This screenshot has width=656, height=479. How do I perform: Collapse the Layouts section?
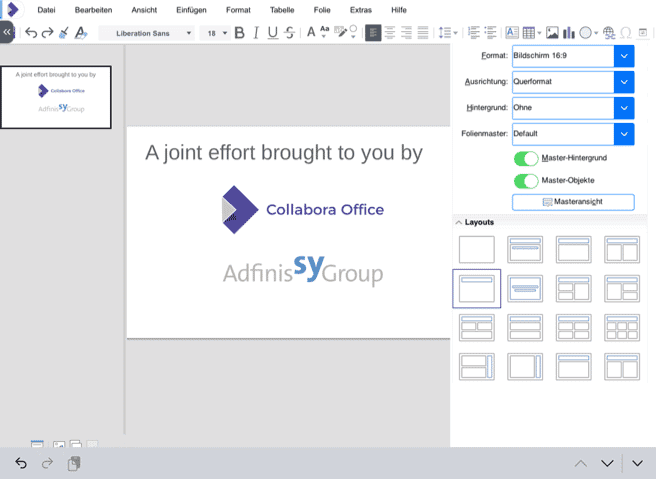pos(459,222)
